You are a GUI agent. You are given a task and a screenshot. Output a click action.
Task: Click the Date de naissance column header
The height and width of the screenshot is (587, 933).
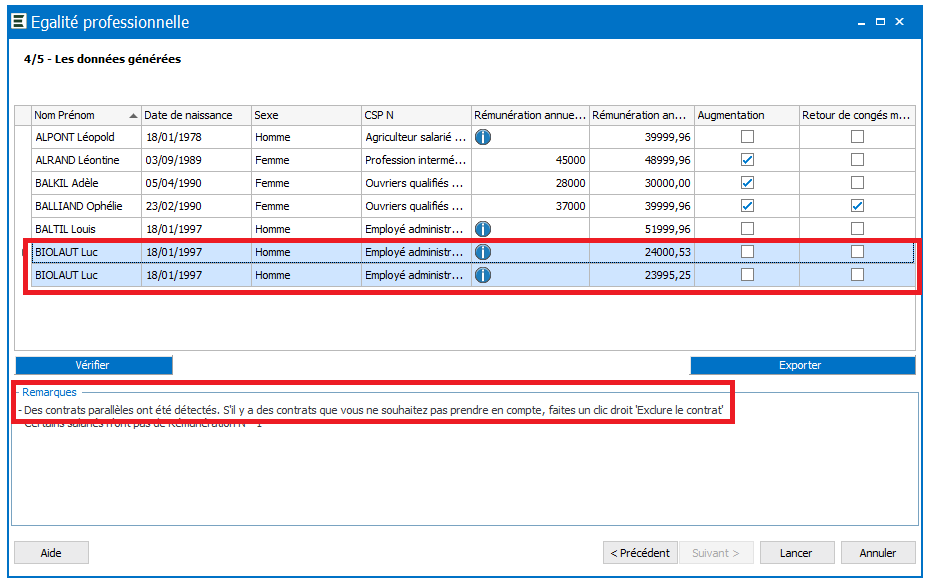pos(196,115)
